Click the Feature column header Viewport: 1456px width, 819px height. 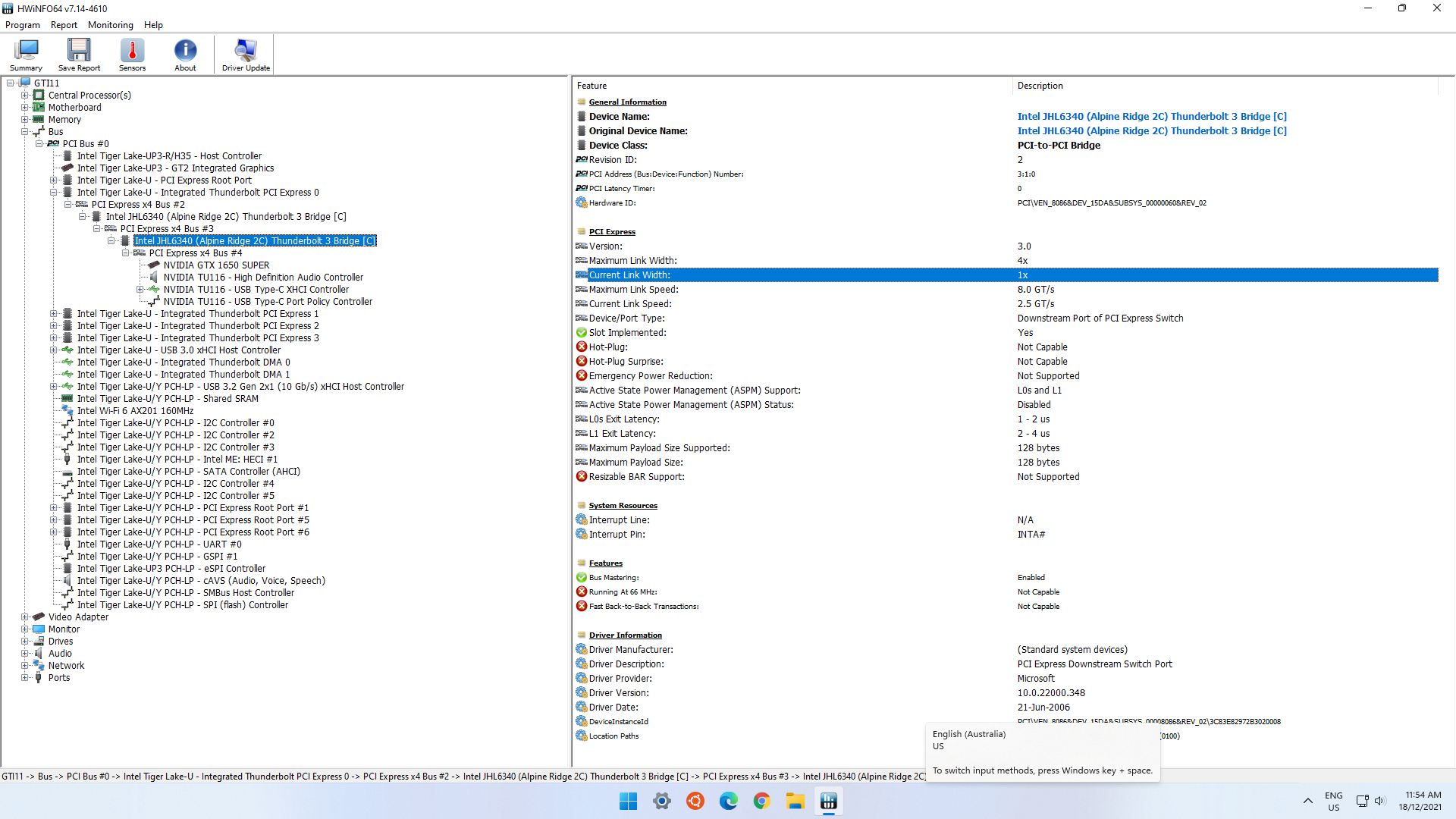click(792, 86)
